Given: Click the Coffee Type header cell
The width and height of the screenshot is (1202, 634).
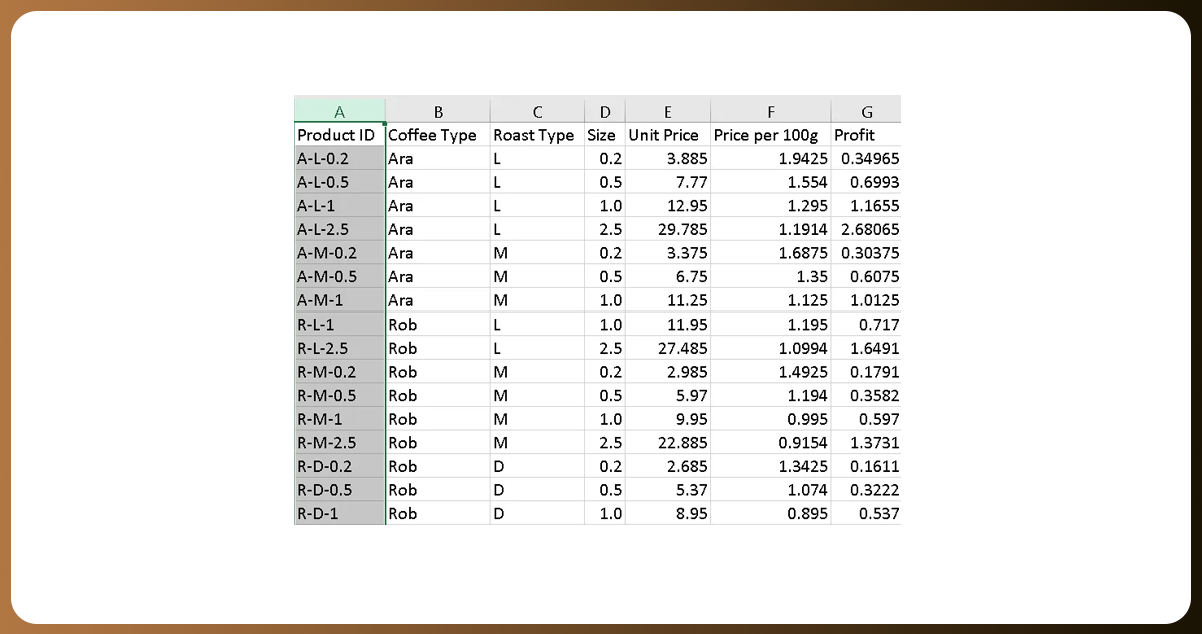Looking at the screenshot, I should coord(437,135).
